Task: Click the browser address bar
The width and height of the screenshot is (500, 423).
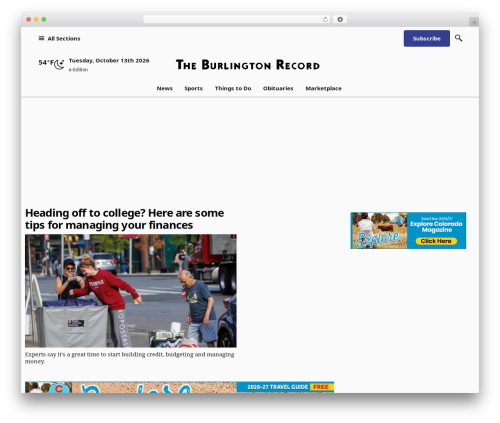Action: point(237,20)
